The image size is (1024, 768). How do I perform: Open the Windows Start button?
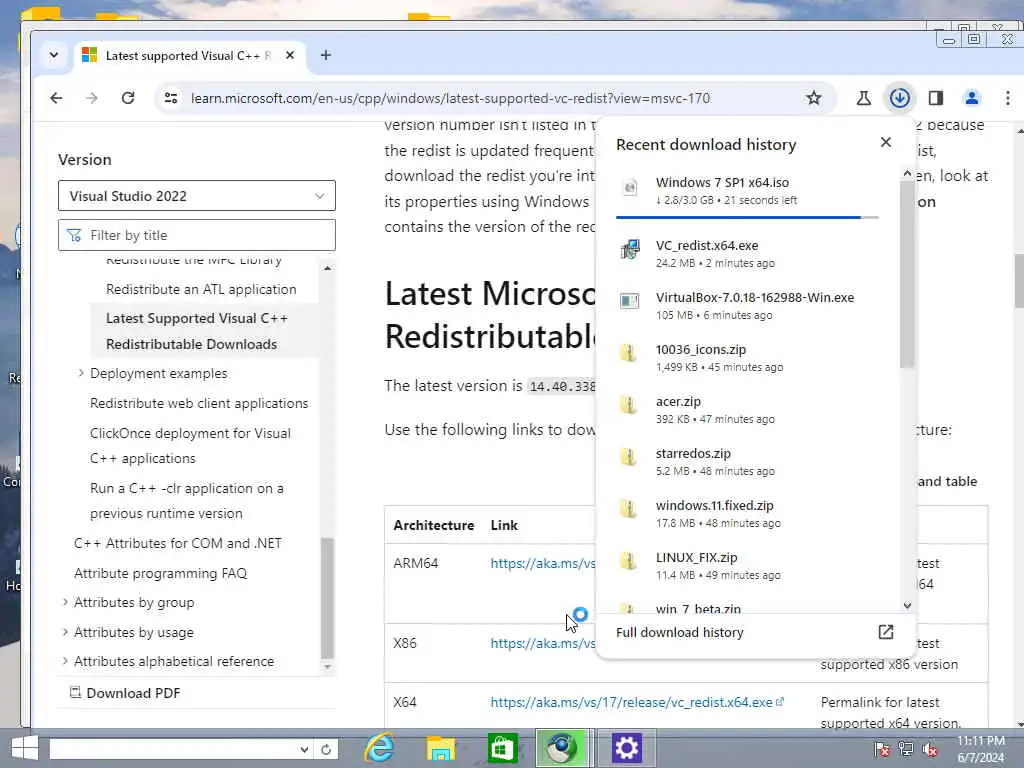pos(25,748)
